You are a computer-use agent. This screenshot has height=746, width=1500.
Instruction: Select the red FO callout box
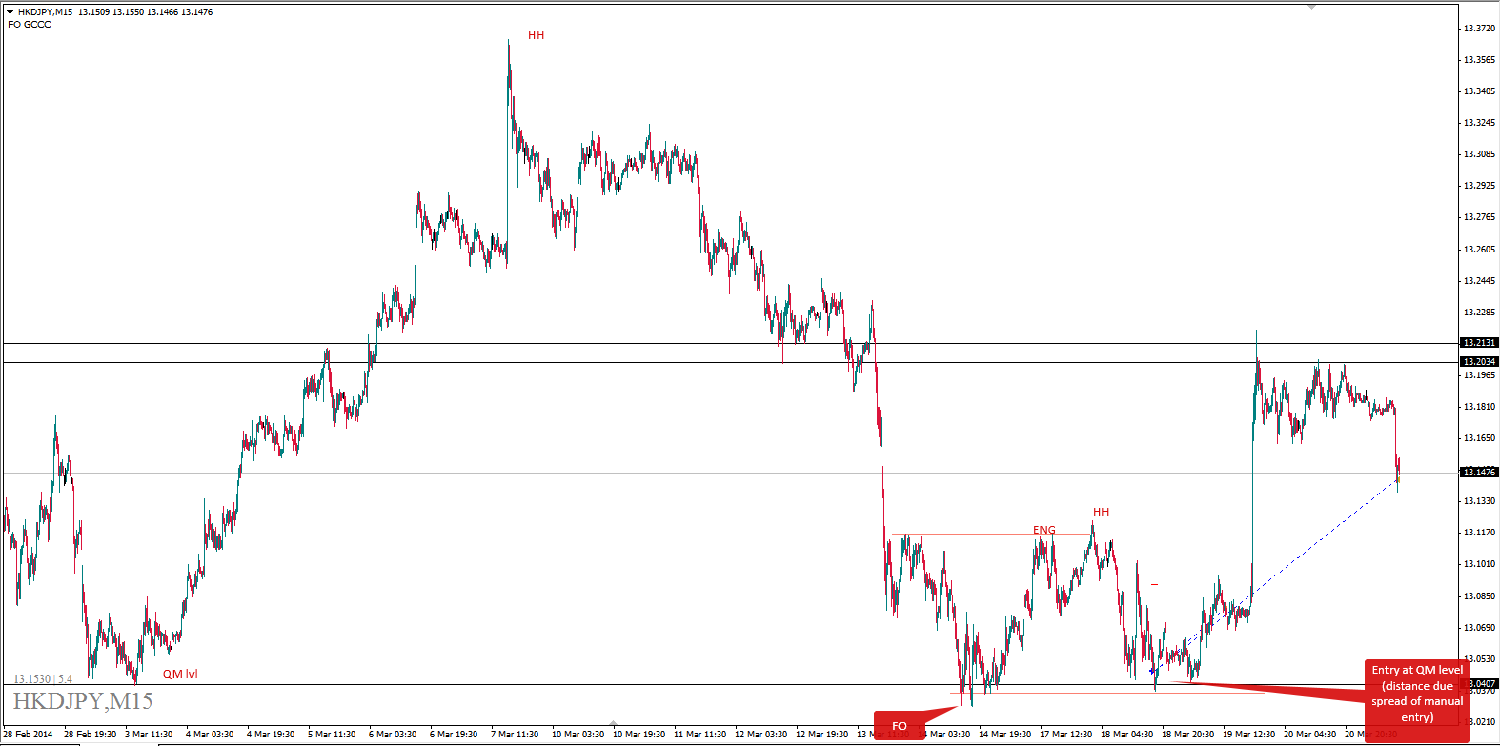tap(899, 725)
